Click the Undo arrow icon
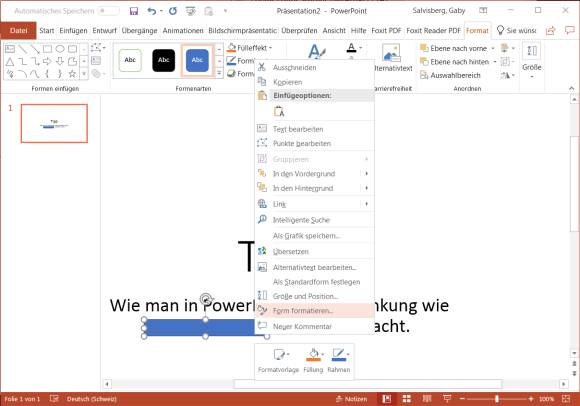Screen dimensions: 580x406 click(152, 11)
